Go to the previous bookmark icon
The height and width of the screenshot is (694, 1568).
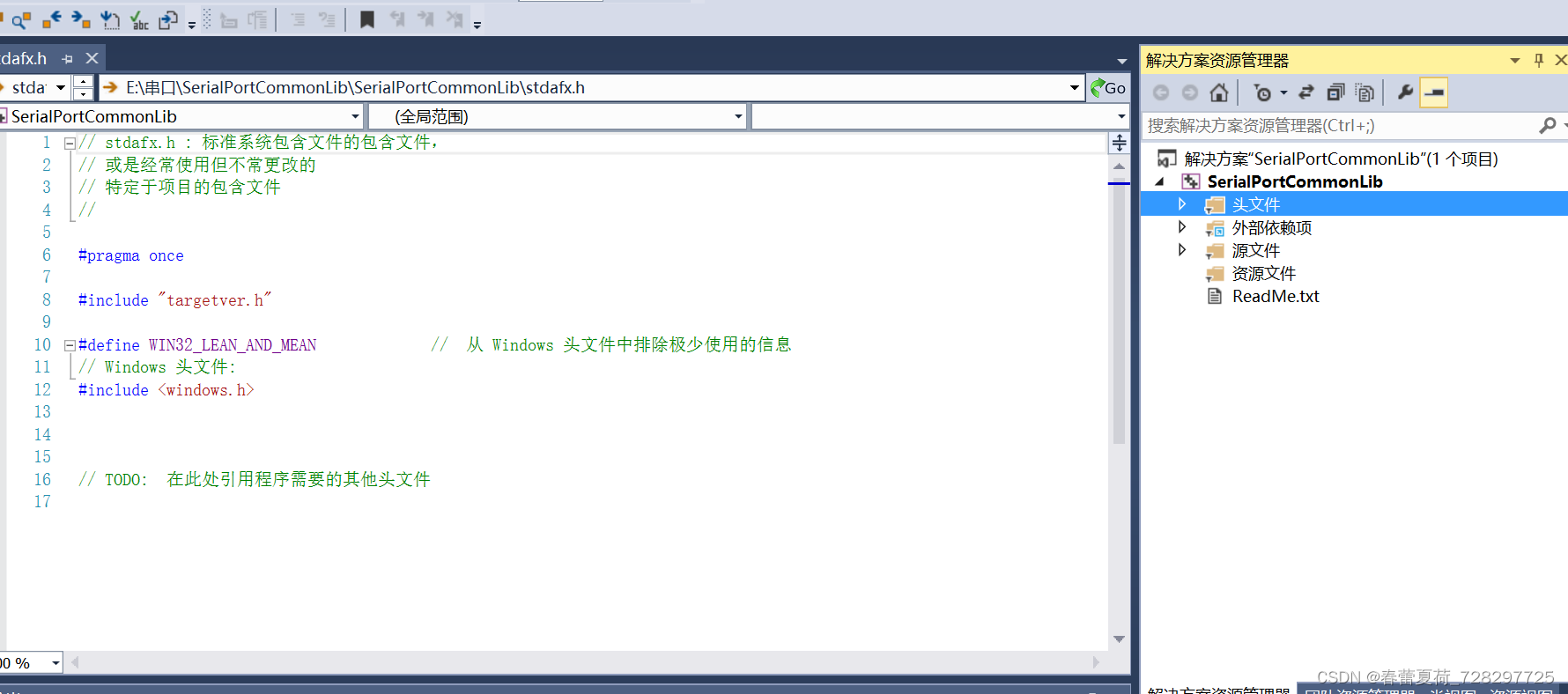(x=397, y=19)
